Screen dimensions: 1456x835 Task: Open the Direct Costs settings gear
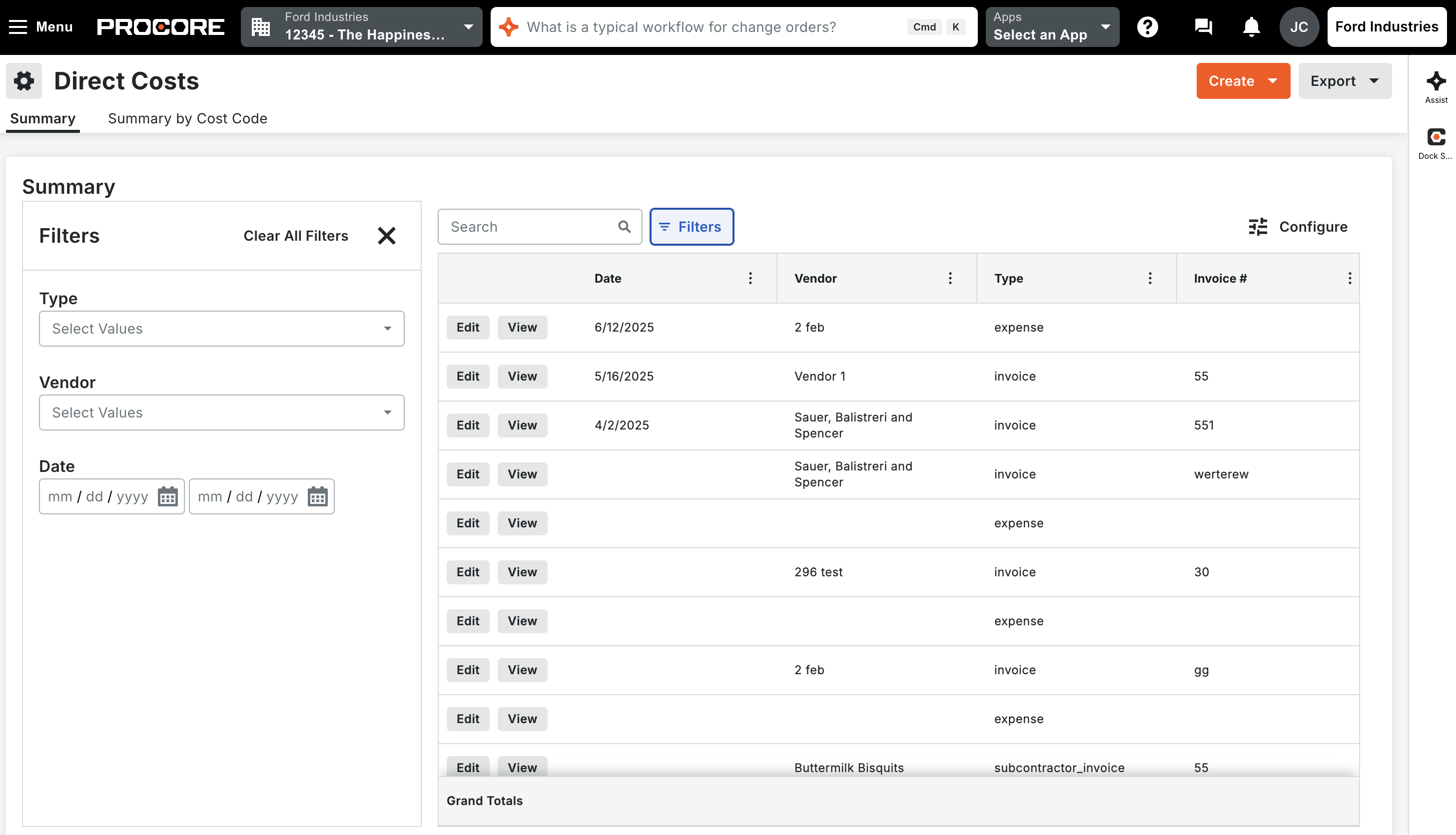tap(23, 81)
